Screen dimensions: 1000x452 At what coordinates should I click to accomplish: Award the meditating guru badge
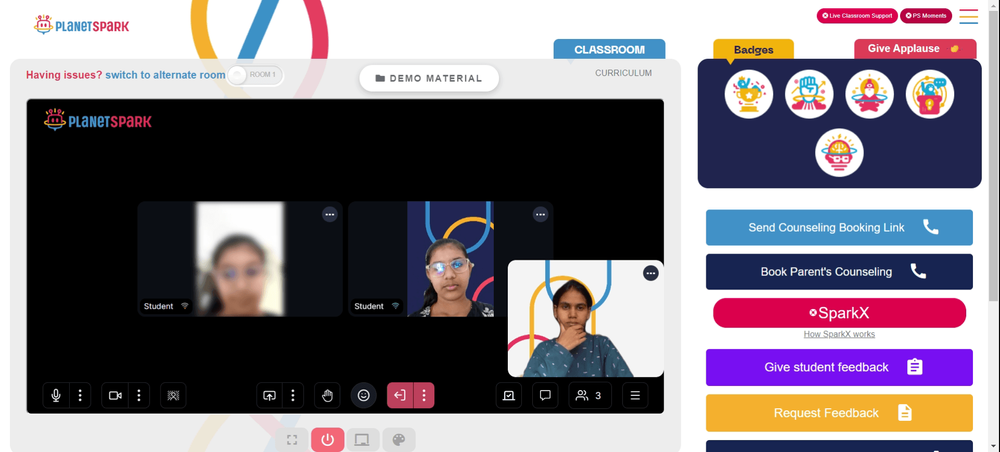pos(869,94)
